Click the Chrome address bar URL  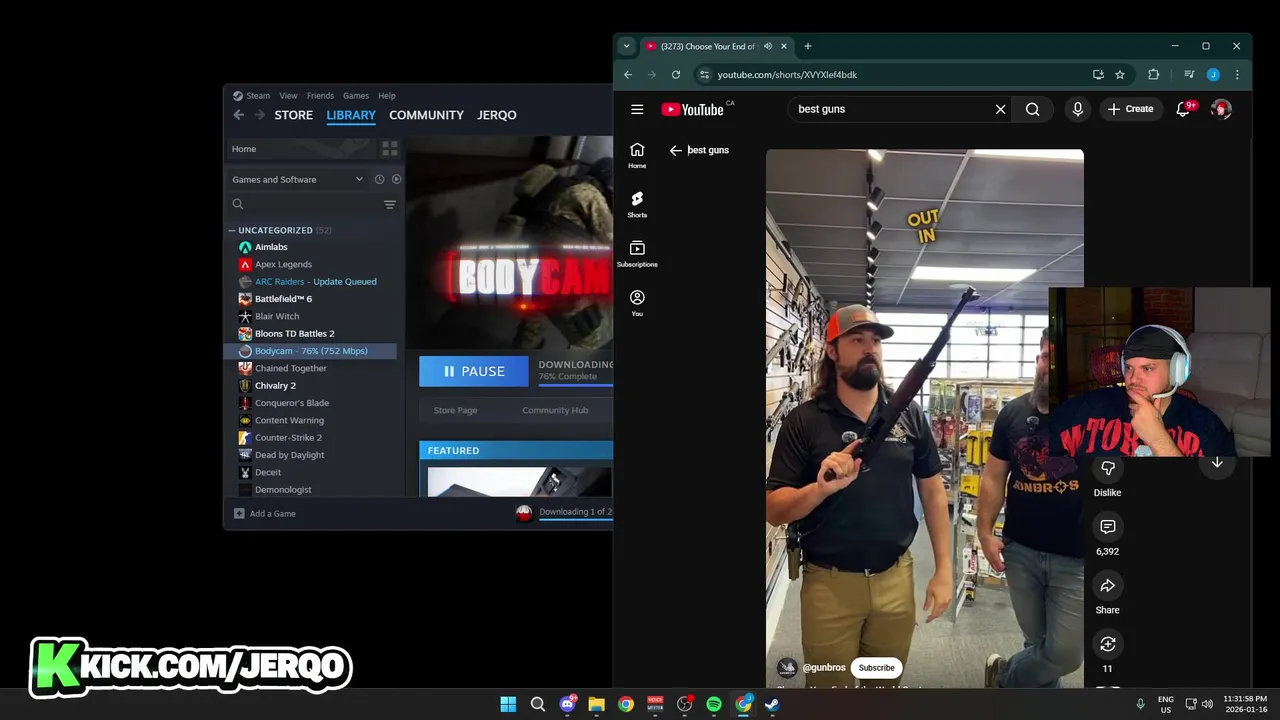pos(787,75)
